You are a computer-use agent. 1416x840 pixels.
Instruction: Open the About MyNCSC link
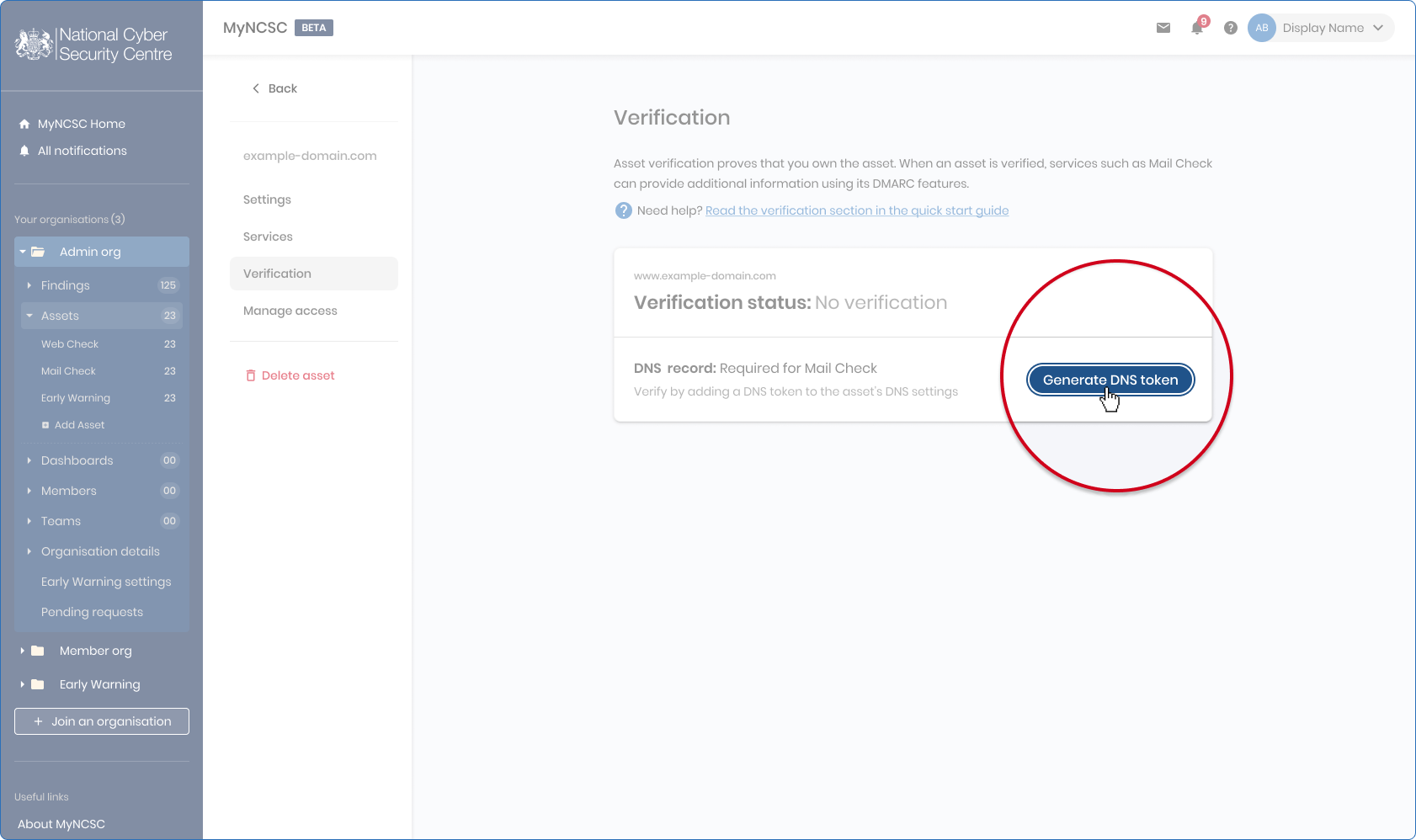click(61, 824)
